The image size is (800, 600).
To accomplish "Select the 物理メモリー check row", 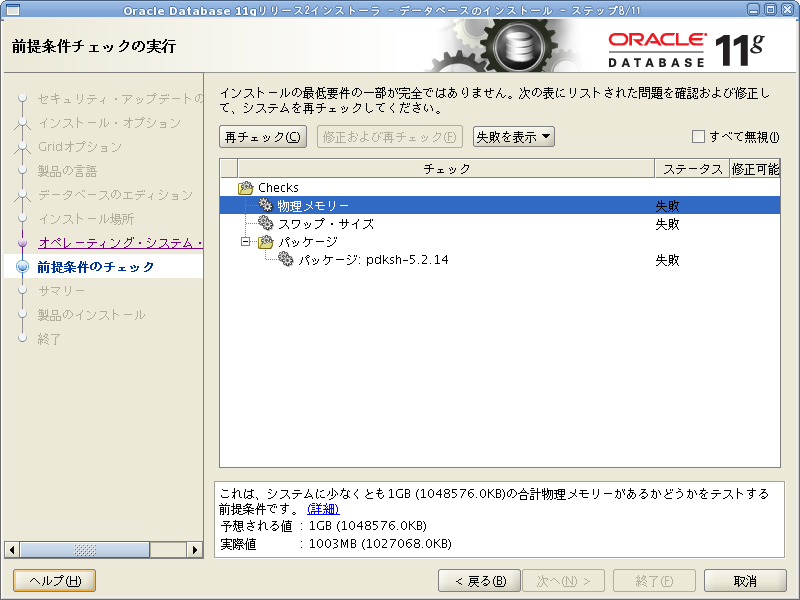I will point(500,205).
